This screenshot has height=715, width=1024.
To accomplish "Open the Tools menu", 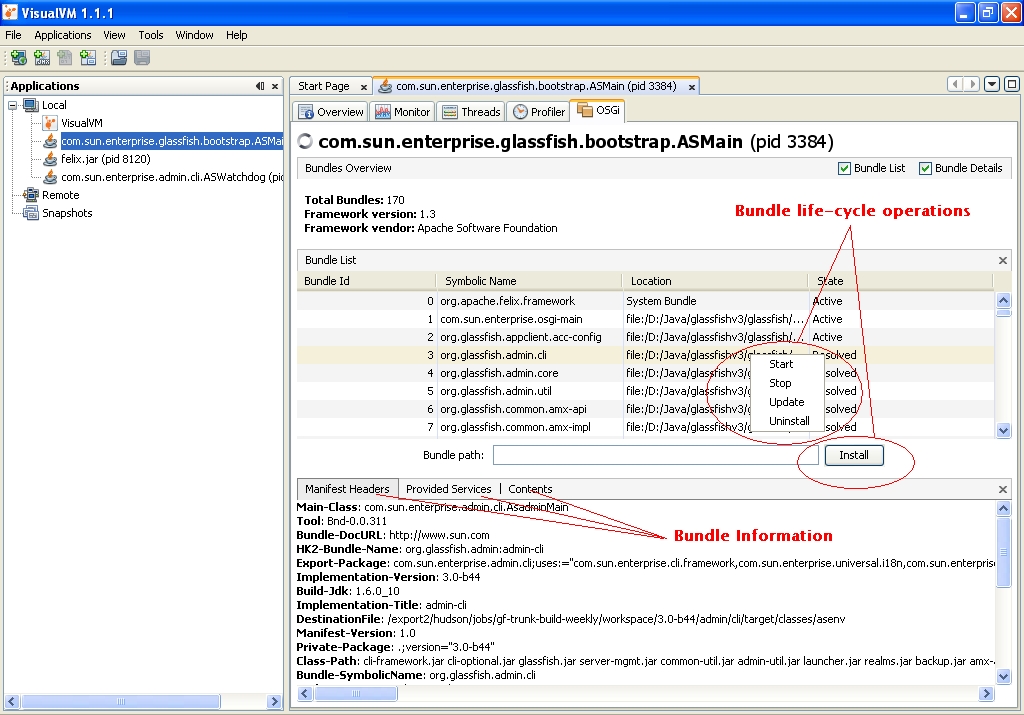I will [x=150, y=35].
